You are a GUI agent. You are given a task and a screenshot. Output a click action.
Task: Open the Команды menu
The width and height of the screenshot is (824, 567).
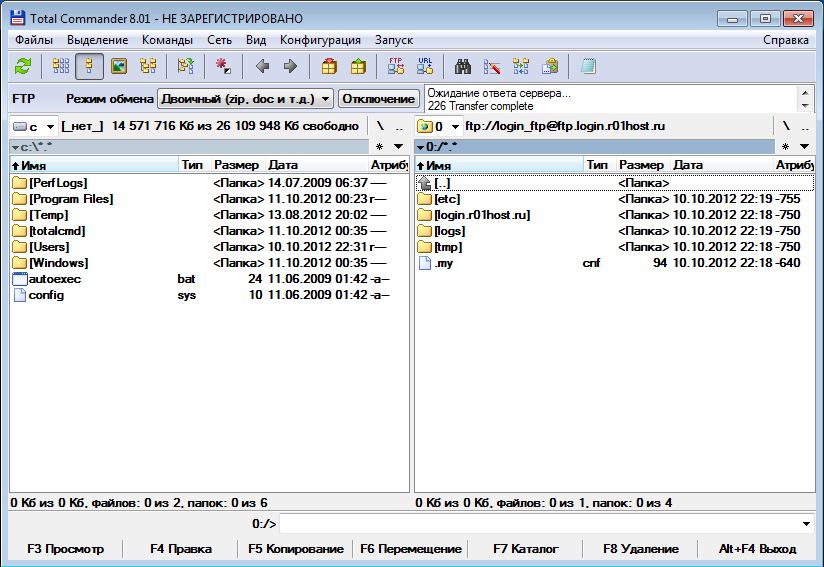167,40
